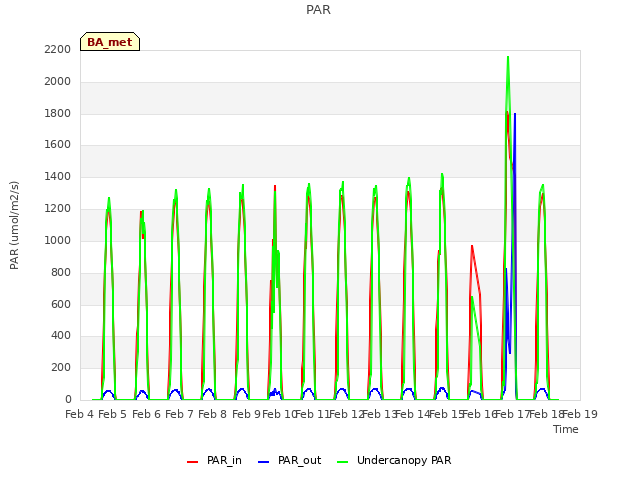Image resolution: width=640 pixels, height=480 pixels.
Task: Click the 2000 y-axis tick label
Action: click(58, 81)
